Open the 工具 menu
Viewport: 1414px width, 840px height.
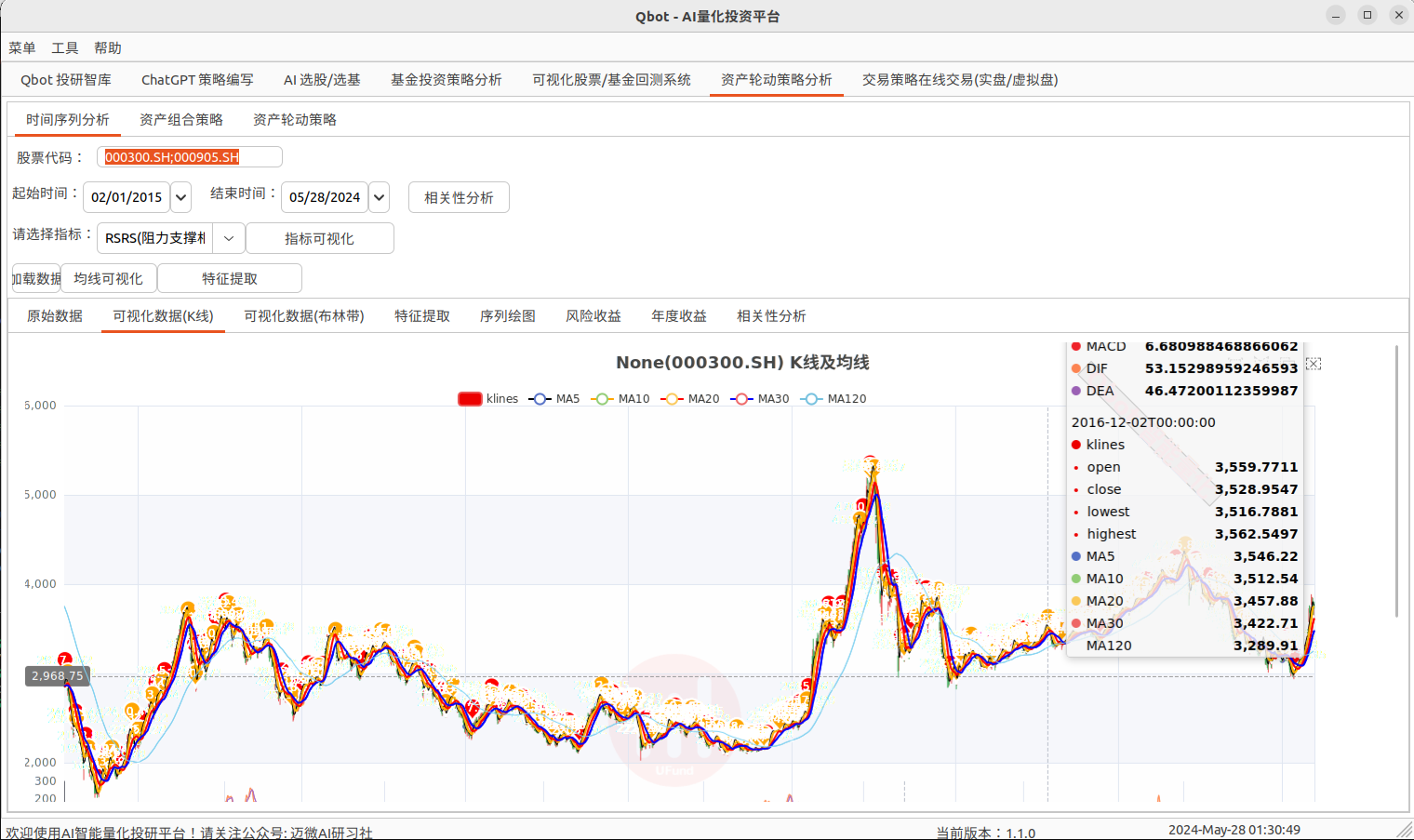(64, 47)
